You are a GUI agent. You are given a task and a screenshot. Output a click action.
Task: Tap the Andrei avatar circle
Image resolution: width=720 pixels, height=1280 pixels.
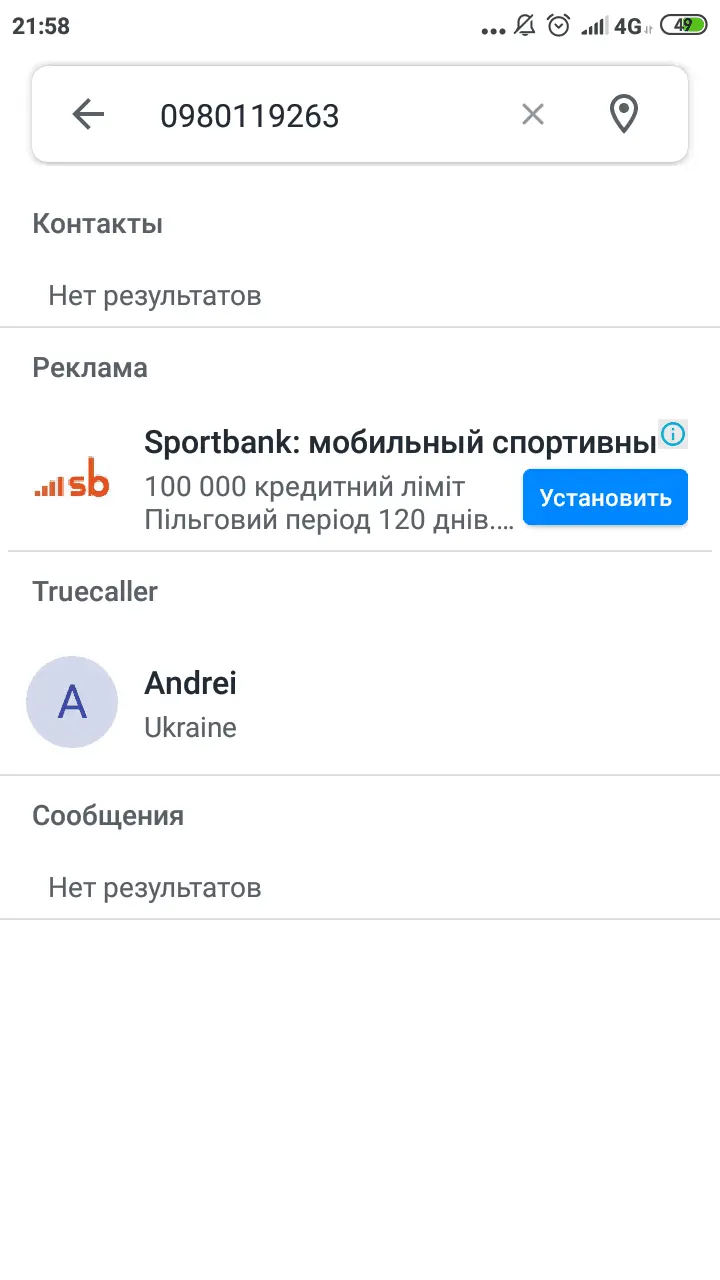tap(72, 702)
